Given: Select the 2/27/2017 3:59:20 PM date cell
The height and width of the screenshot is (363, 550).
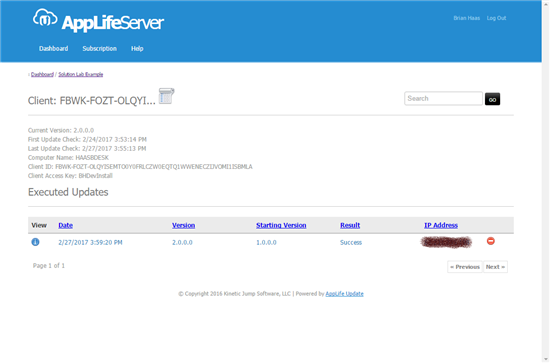Looking at the screenshot, I should [90, 242].
